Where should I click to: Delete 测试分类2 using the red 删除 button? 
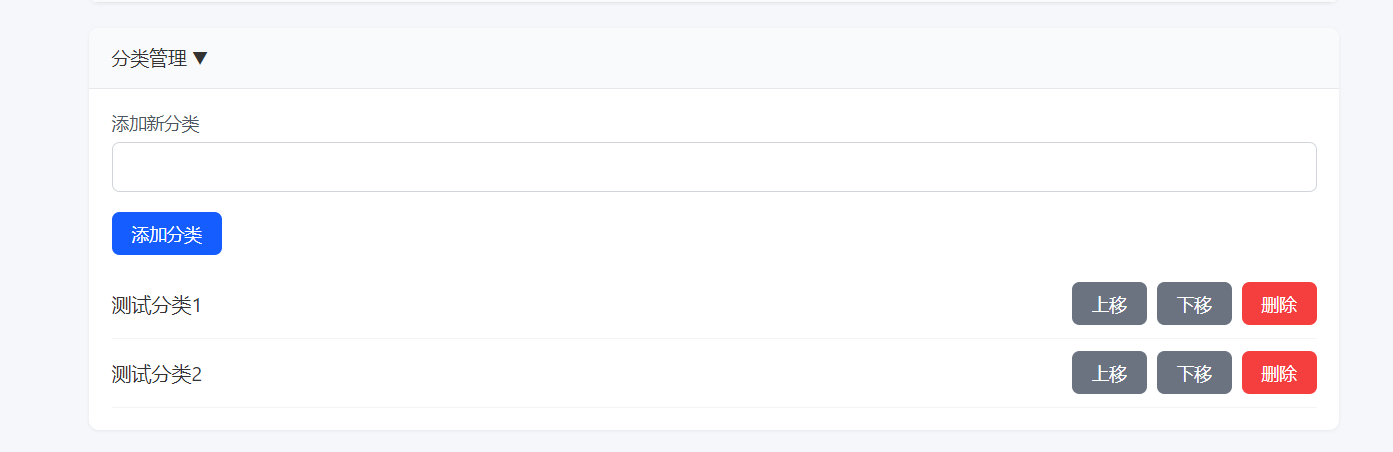1279,373
